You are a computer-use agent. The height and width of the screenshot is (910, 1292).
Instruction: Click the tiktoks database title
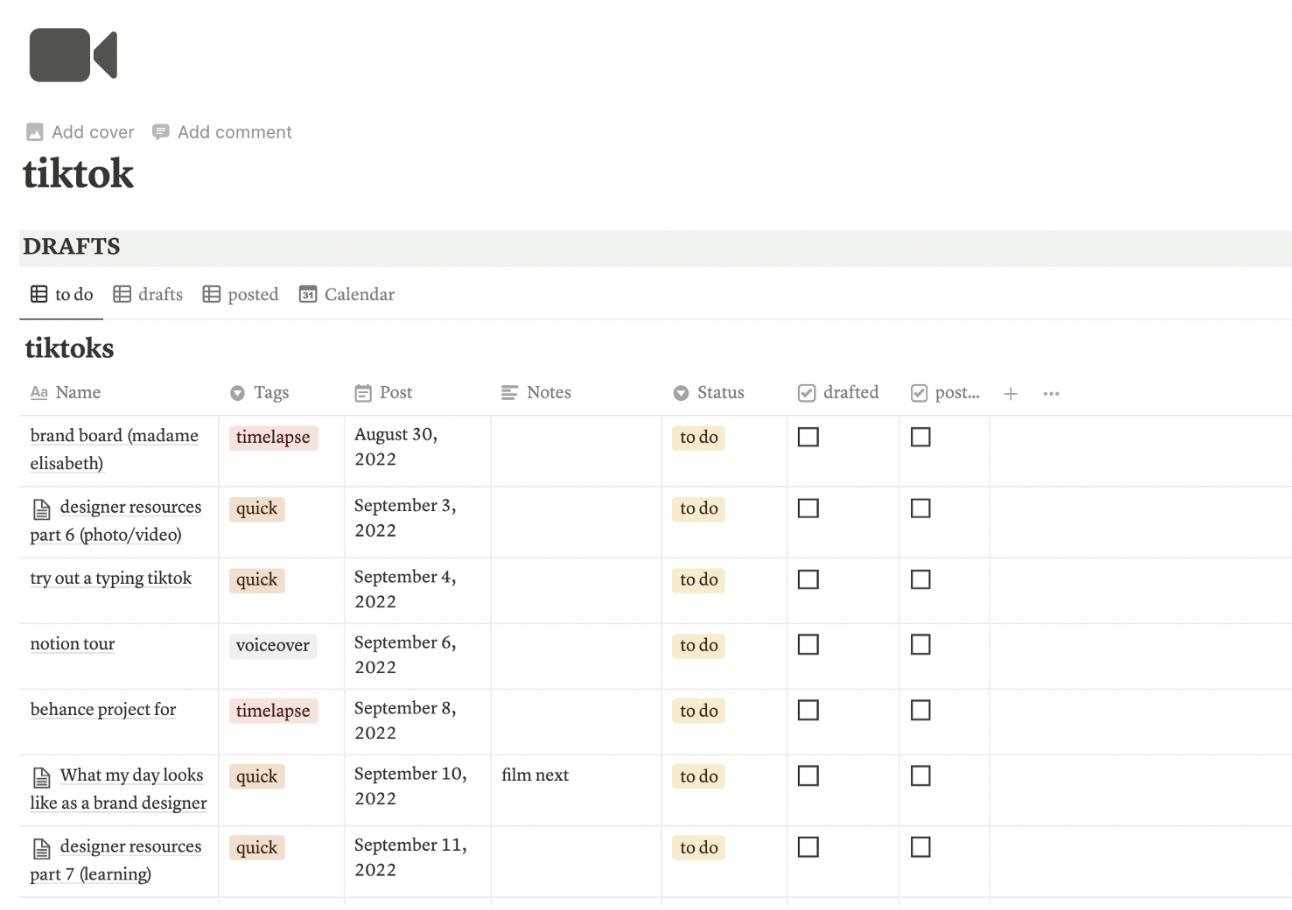[69, 348]
